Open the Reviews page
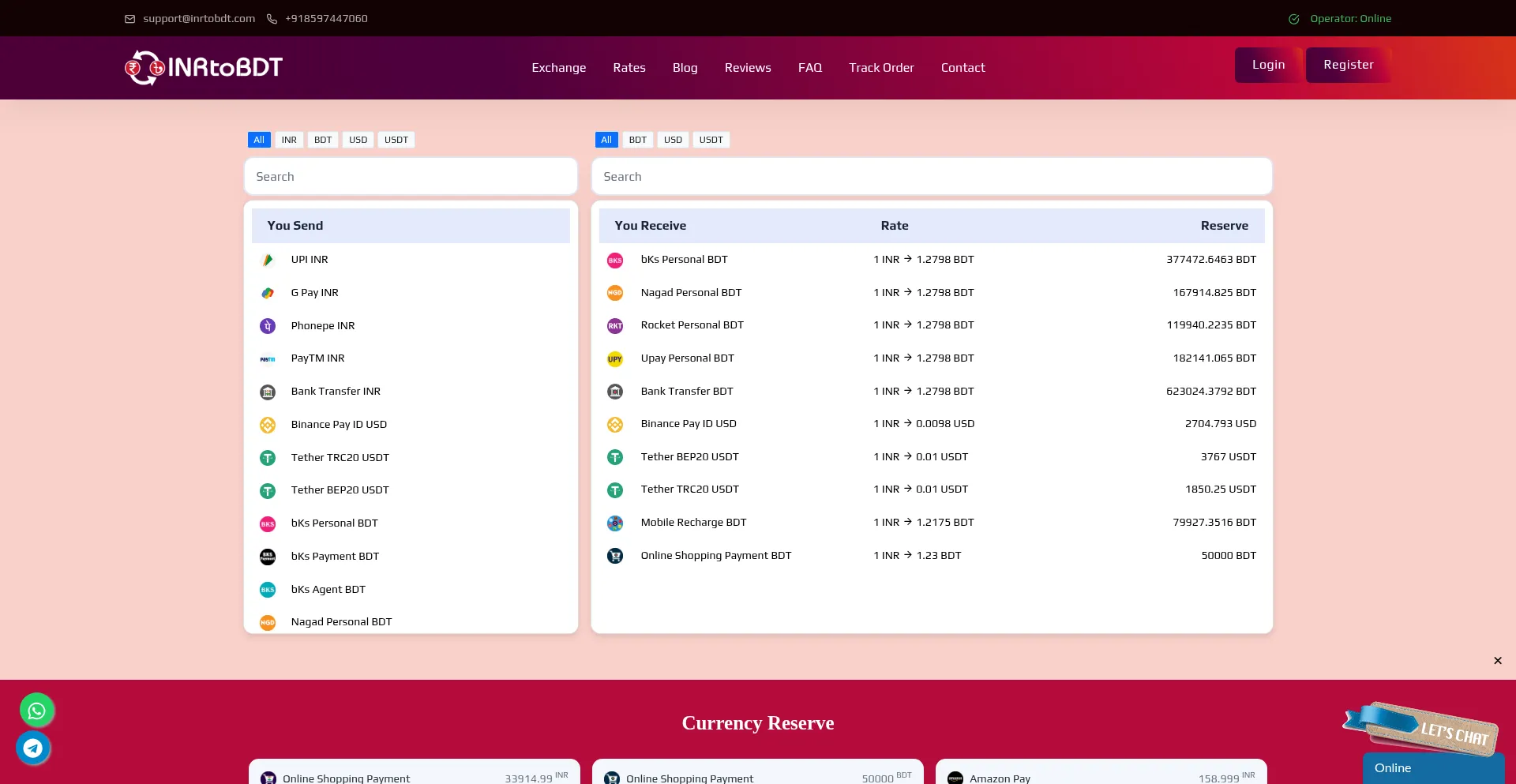The image size is (1516, 784). point(748,68)
